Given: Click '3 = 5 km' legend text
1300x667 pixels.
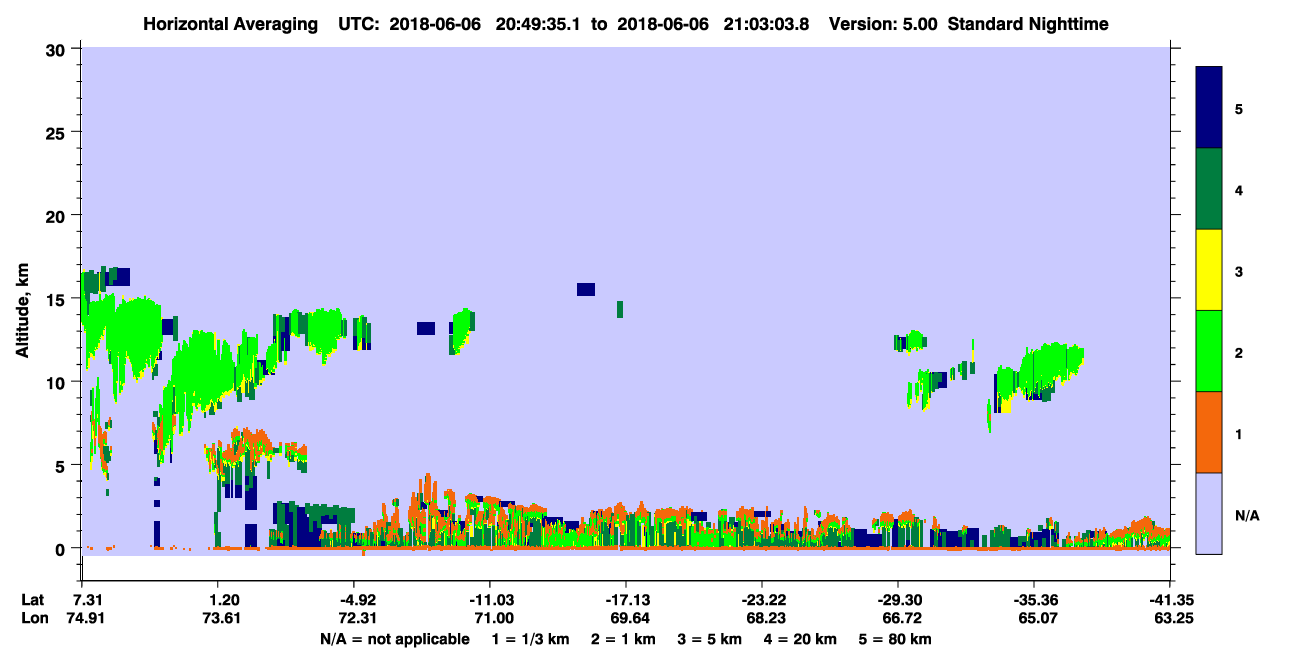Looking at the screenshot, I should click(711, 639).
